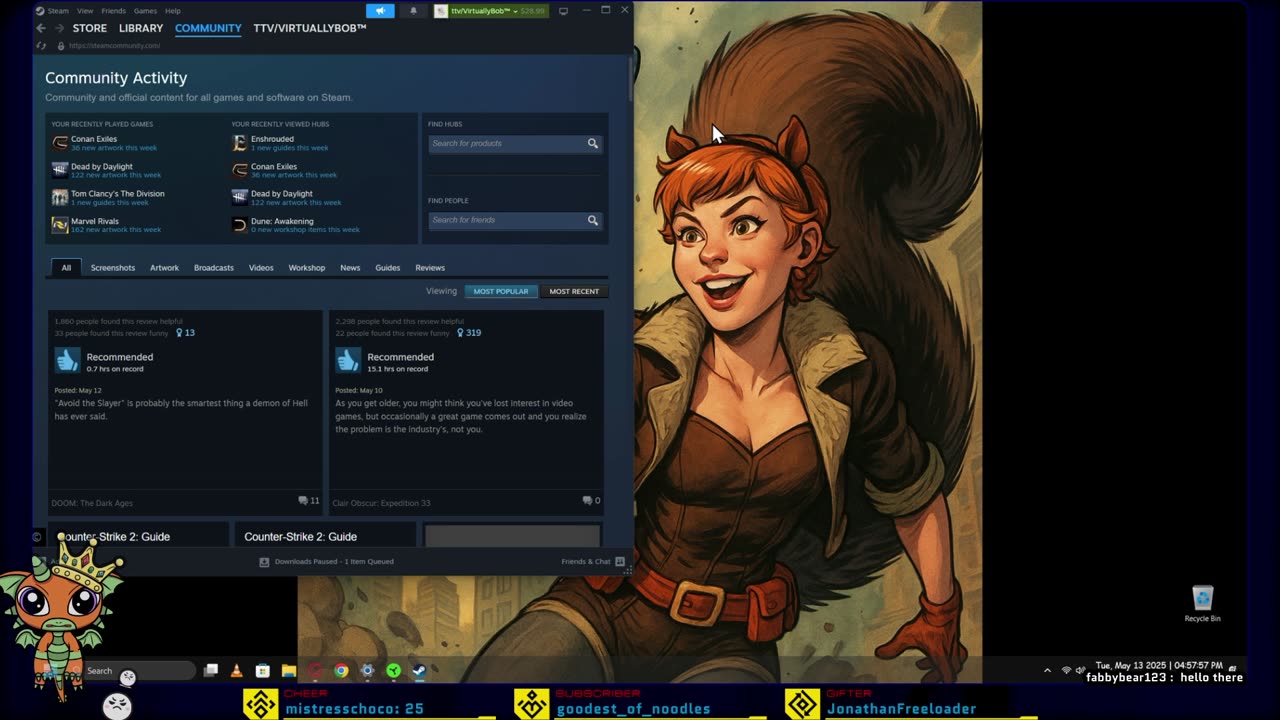Open VLC media player from the taskbar
Screen dimensions: 1280x720
236,671
